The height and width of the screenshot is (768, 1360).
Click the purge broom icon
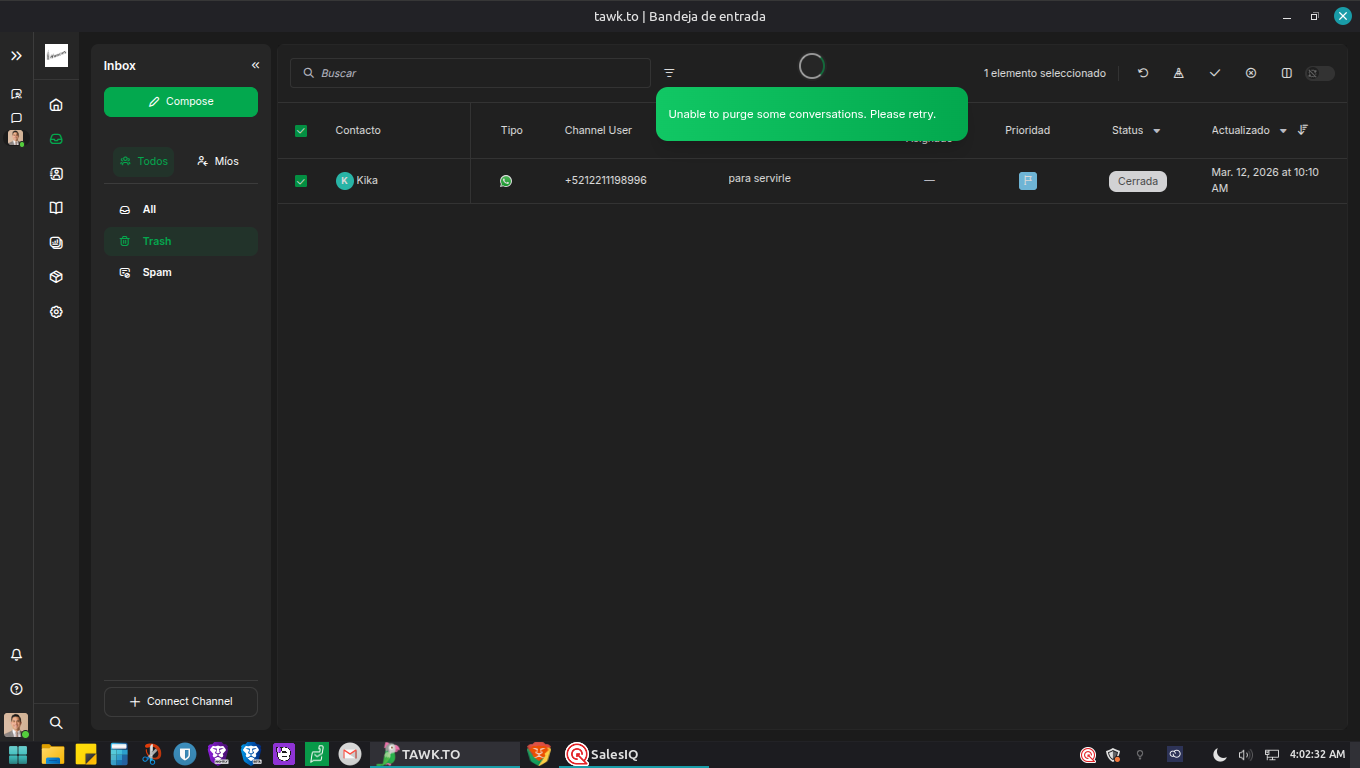coord(1179,73)
